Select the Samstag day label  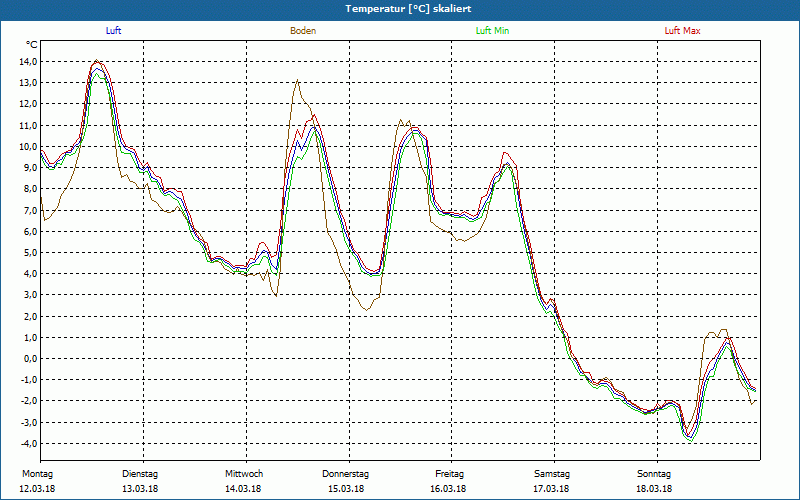click(552, 474)
